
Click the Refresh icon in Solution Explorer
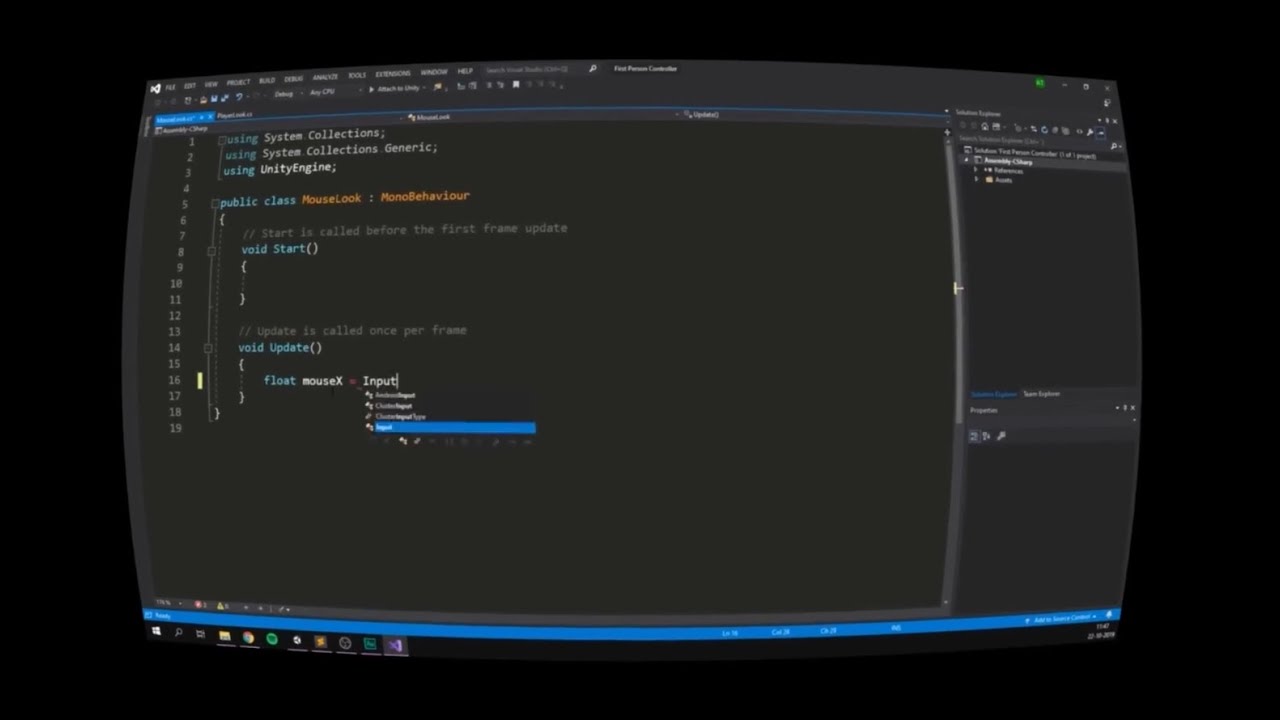coord(1044,129)
